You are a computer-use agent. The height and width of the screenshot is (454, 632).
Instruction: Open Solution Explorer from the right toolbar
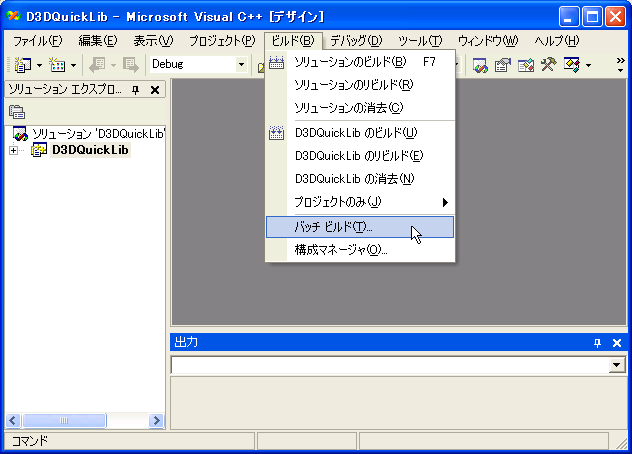coord(481,65)
